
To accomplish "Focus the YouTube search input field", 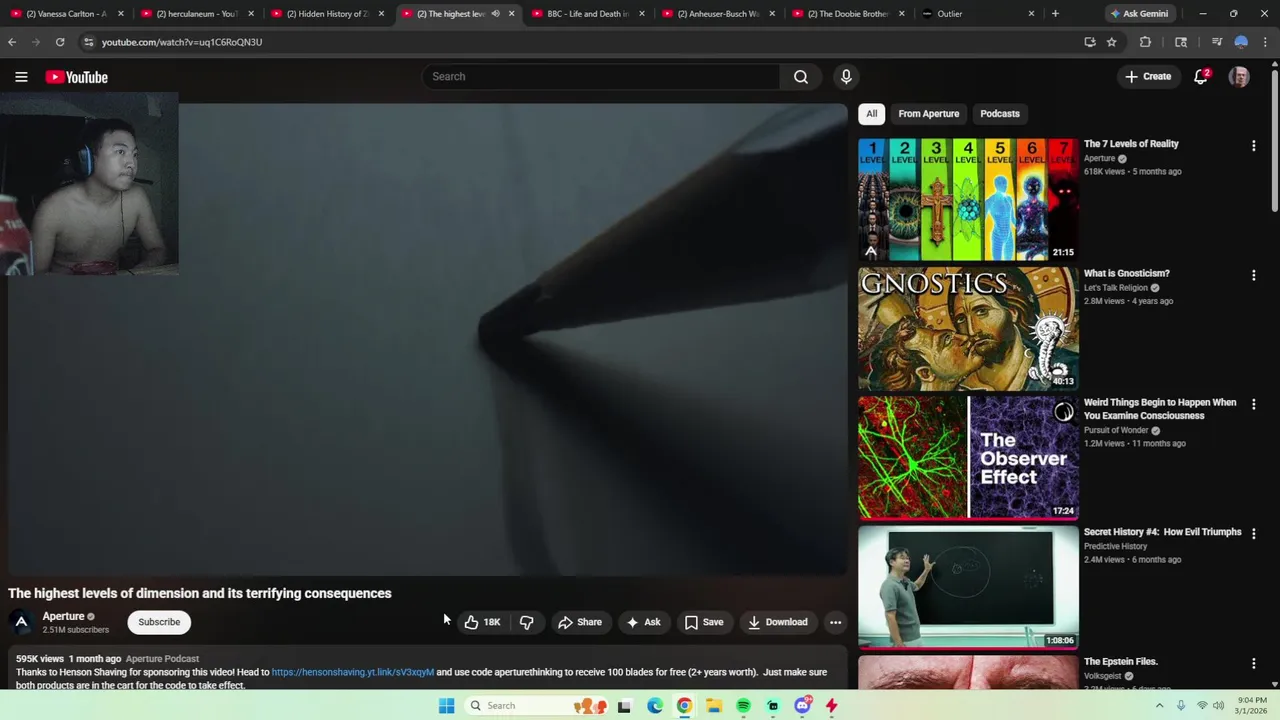I will [x=600, y=77].
